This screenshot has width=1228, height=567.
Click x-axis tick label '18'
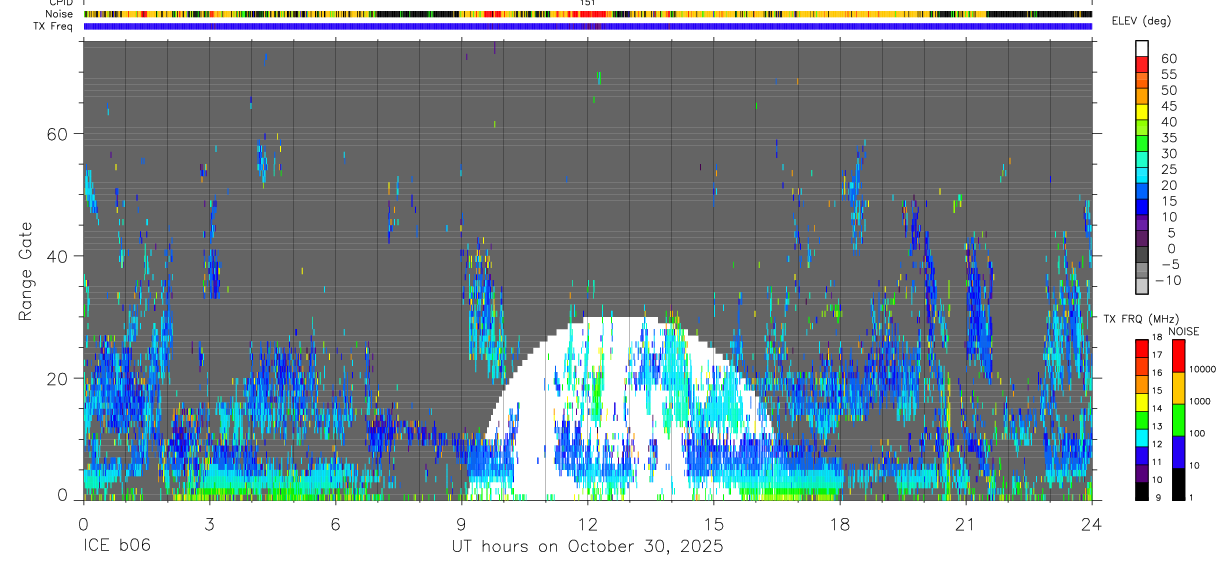pyautogui.click(x=840, y=524)
